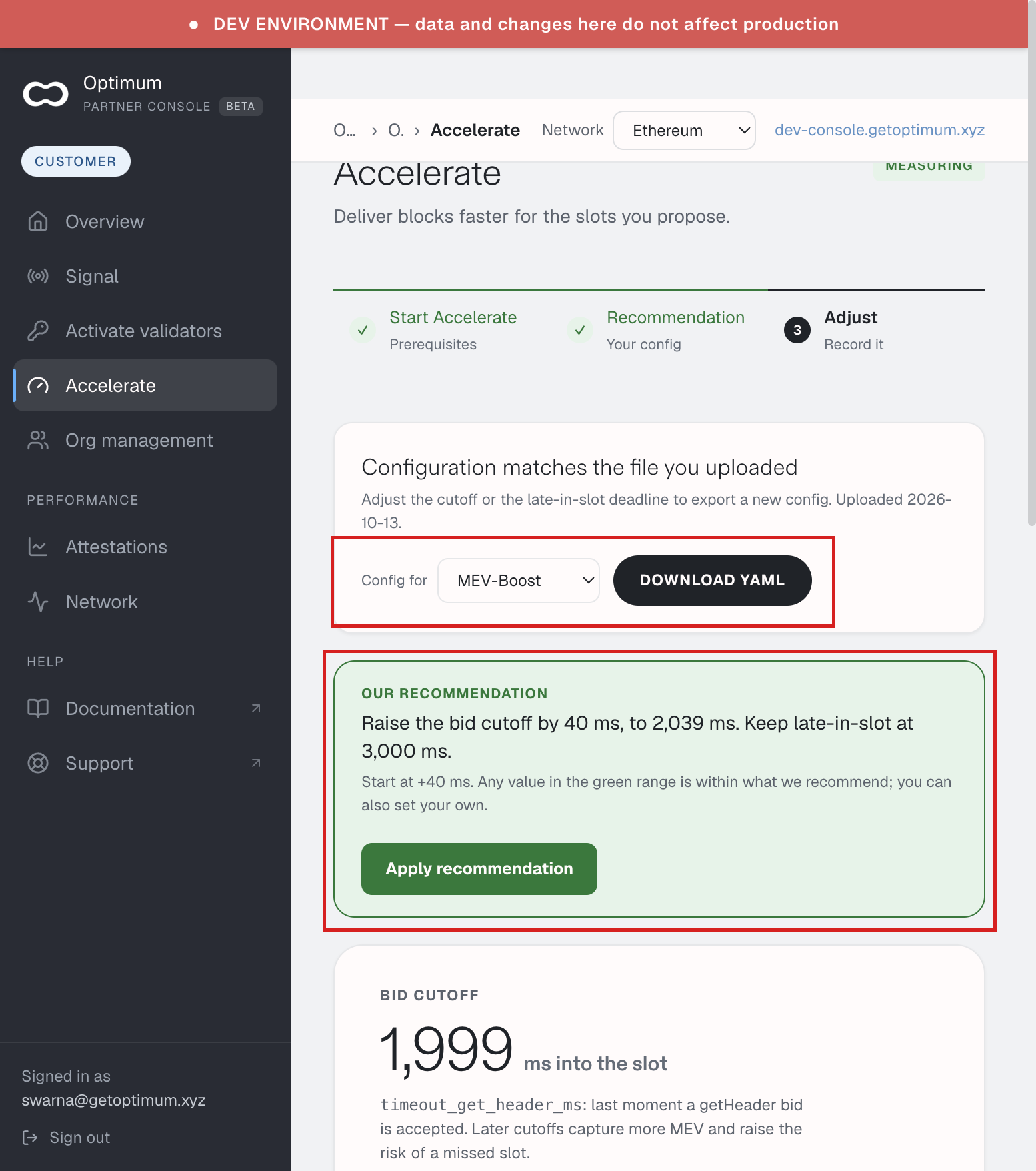Click the MEASURING status badge
This screenshot has height=1171, width=1036.
[929, 167]
